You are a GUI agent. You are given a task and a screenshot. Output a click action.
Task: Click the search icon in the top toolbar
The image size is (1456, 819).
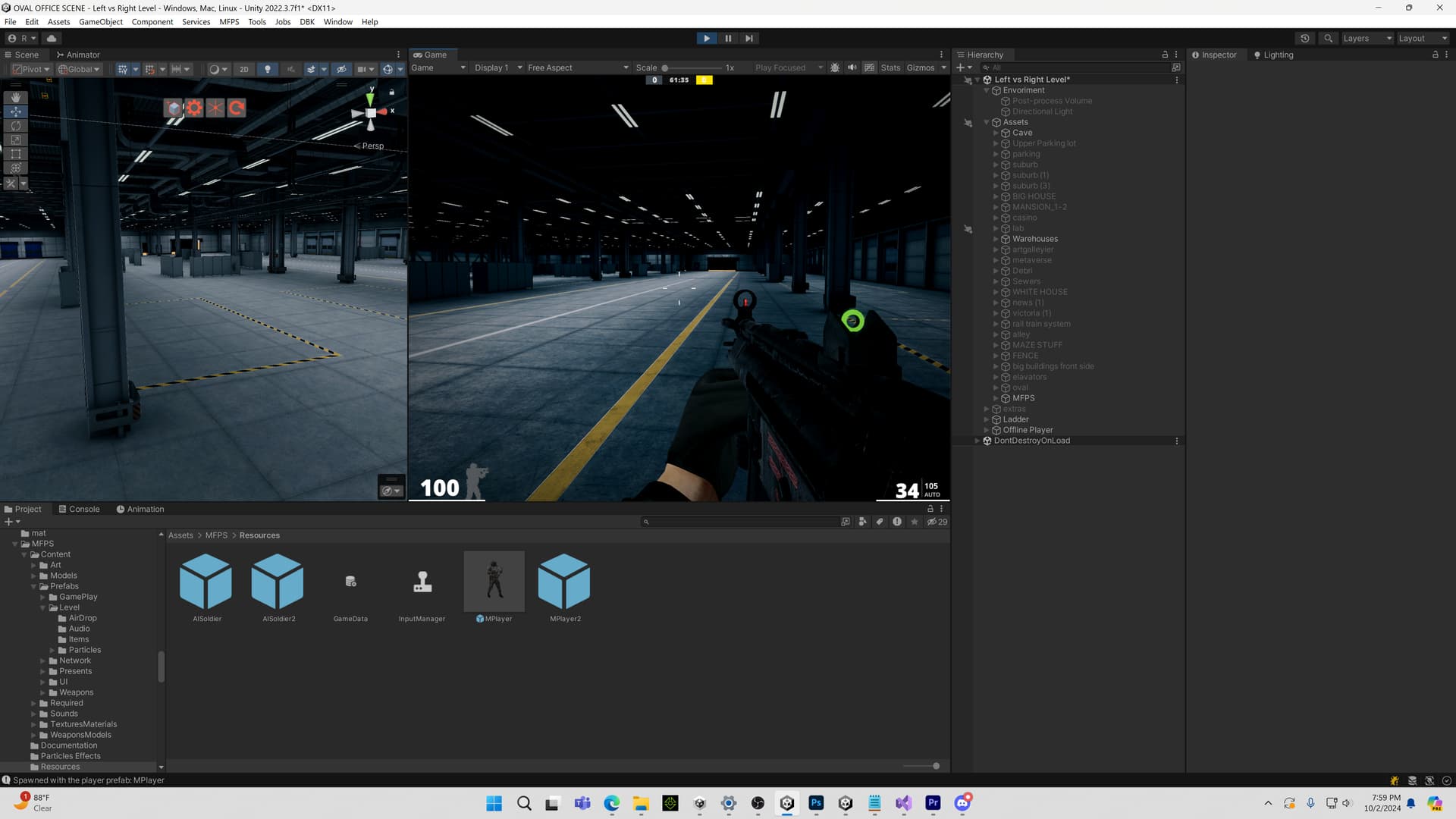[1328, 38]
